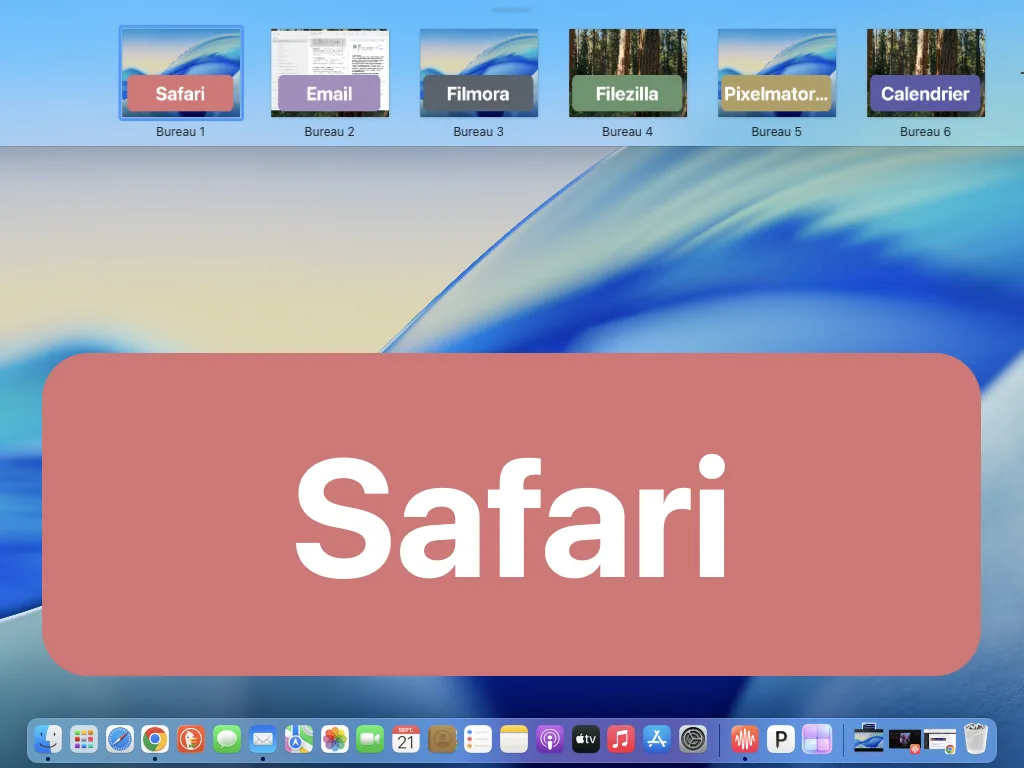Switch to the Safari desktop thumbnail
1024x768 pixels.
coord(181,73)
